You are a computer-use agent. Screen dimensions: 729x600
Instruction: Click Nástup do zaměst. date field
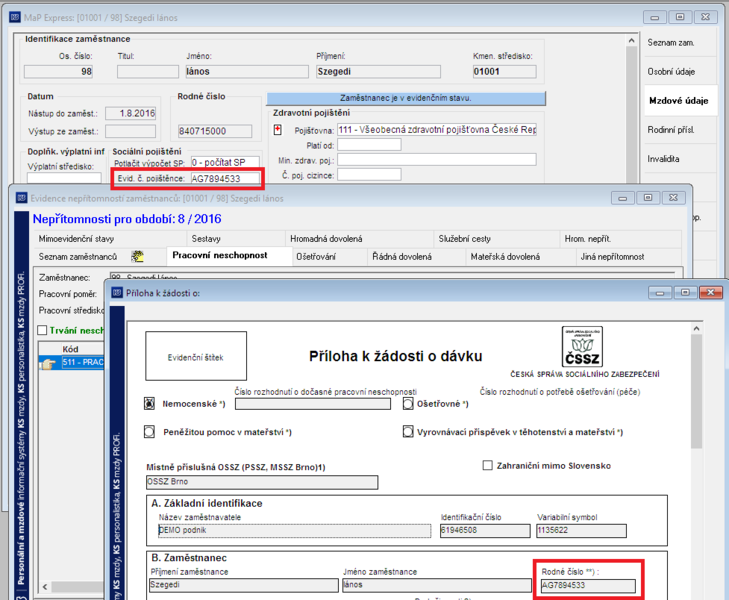[x=131, y=113]
